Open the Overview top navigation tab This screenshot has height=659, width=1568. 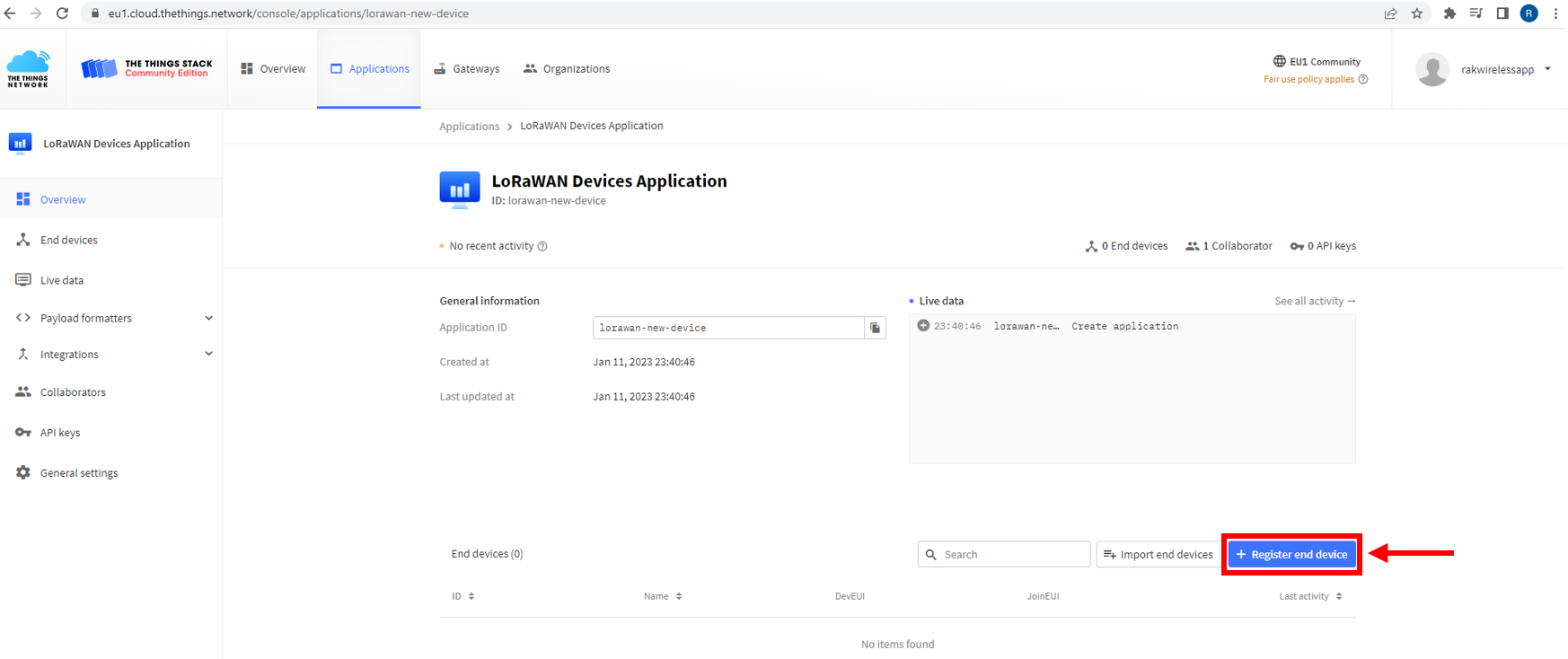pos(273,69)
